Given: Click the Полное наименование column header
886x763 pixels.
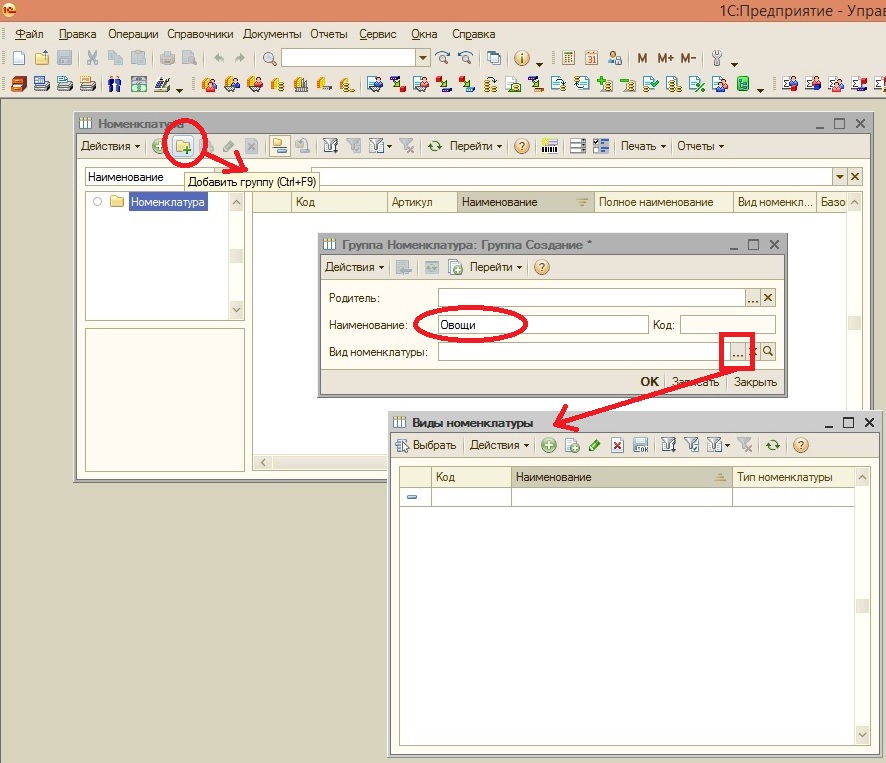Looking at the screenshot, I should 664,202.
